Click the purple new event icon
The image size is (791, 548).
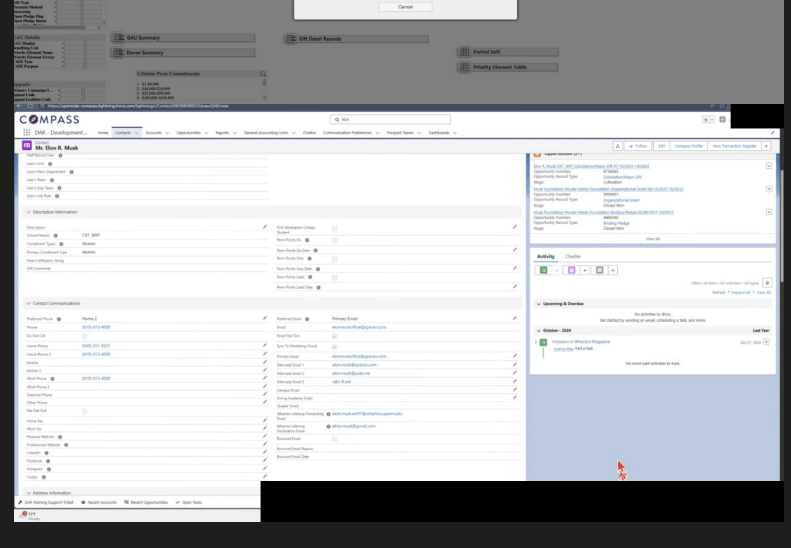pos(571,270)
